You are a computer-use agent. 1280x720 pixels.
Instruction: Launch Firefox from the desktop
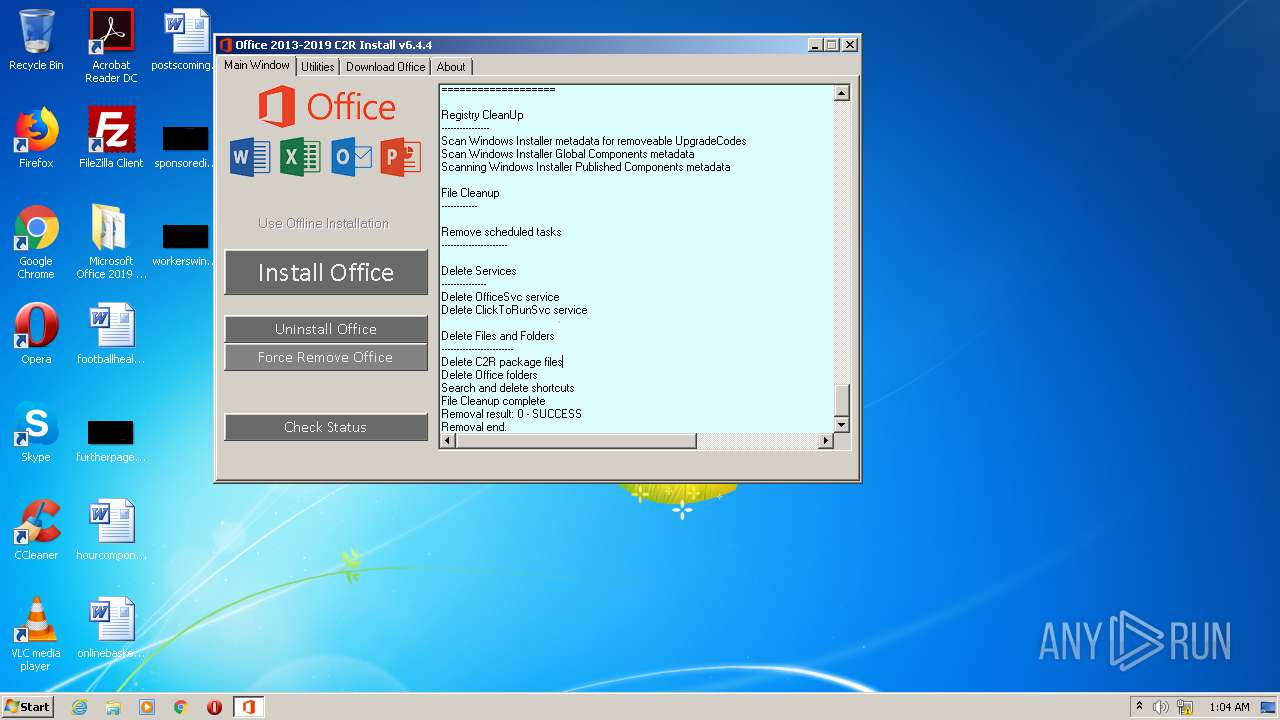tap(36, 138)
